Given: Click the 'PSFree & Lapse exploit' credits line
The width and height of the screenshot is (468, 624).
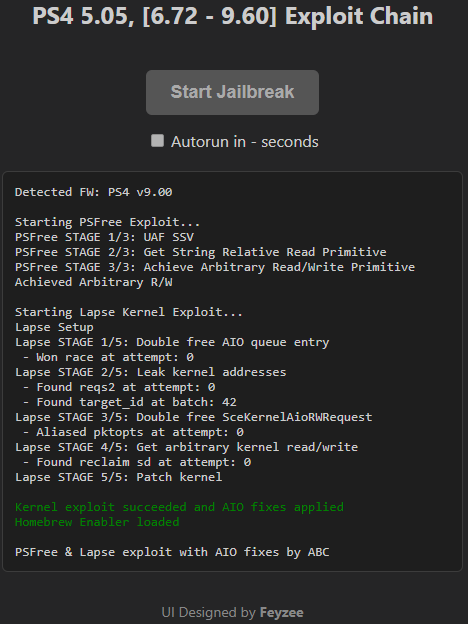Looking at the screenshot, I should (x=172, y=552).
